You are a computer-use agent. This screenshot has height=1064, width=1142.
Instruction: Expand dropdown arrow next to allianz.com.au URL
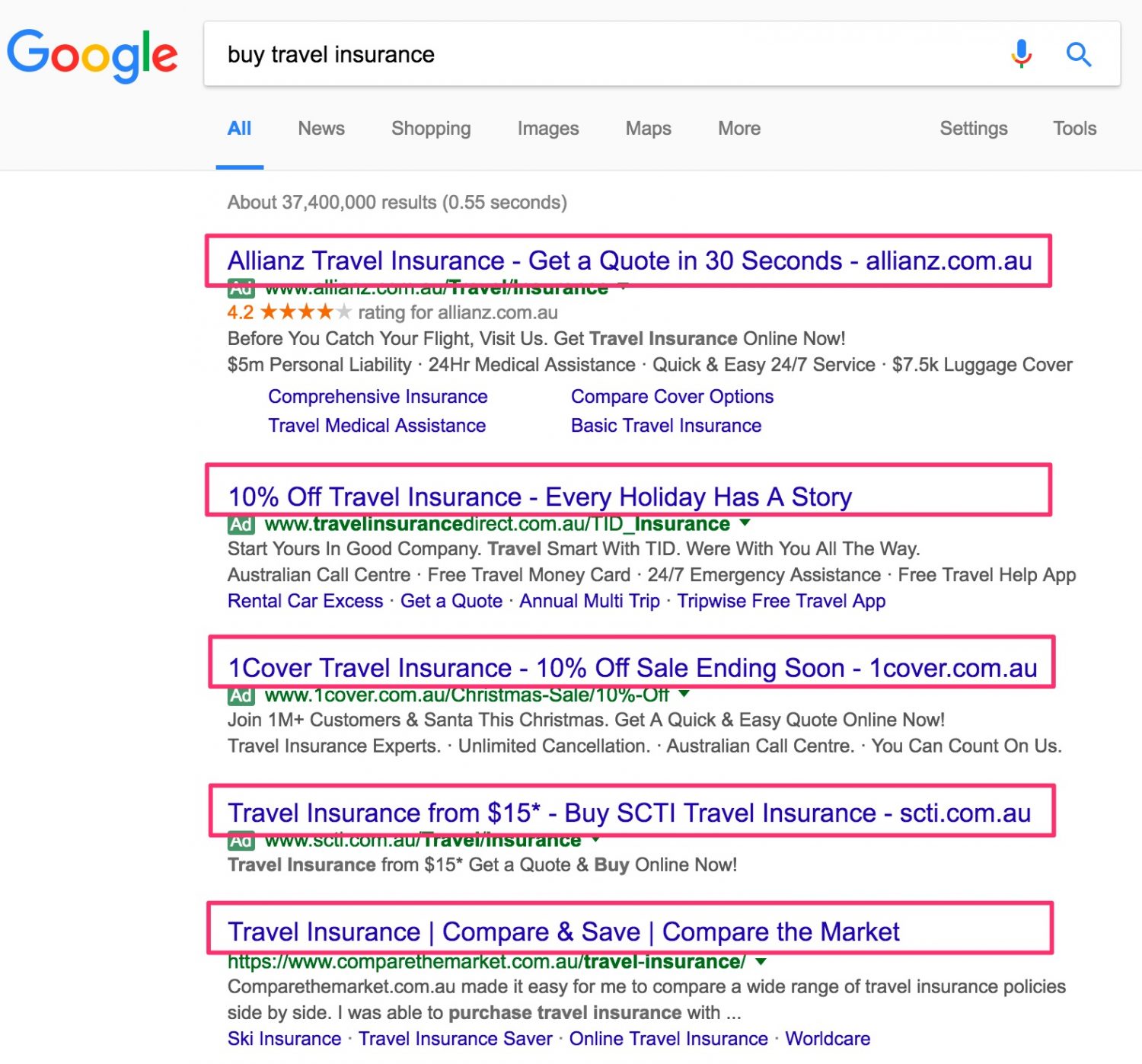click(x=623, y=287)
